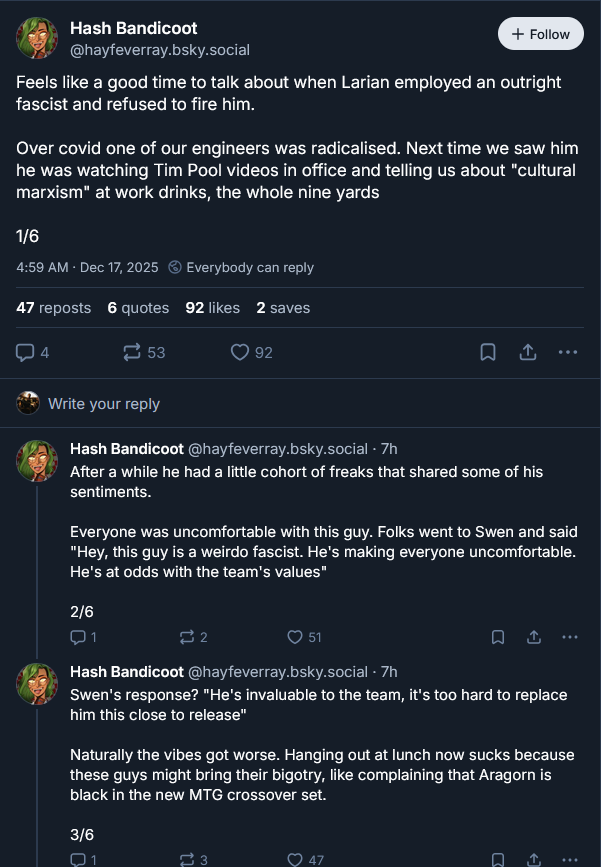Viewport: 601px width, 867px height.
Task: Click the Write your reply field
Action: 104,404
